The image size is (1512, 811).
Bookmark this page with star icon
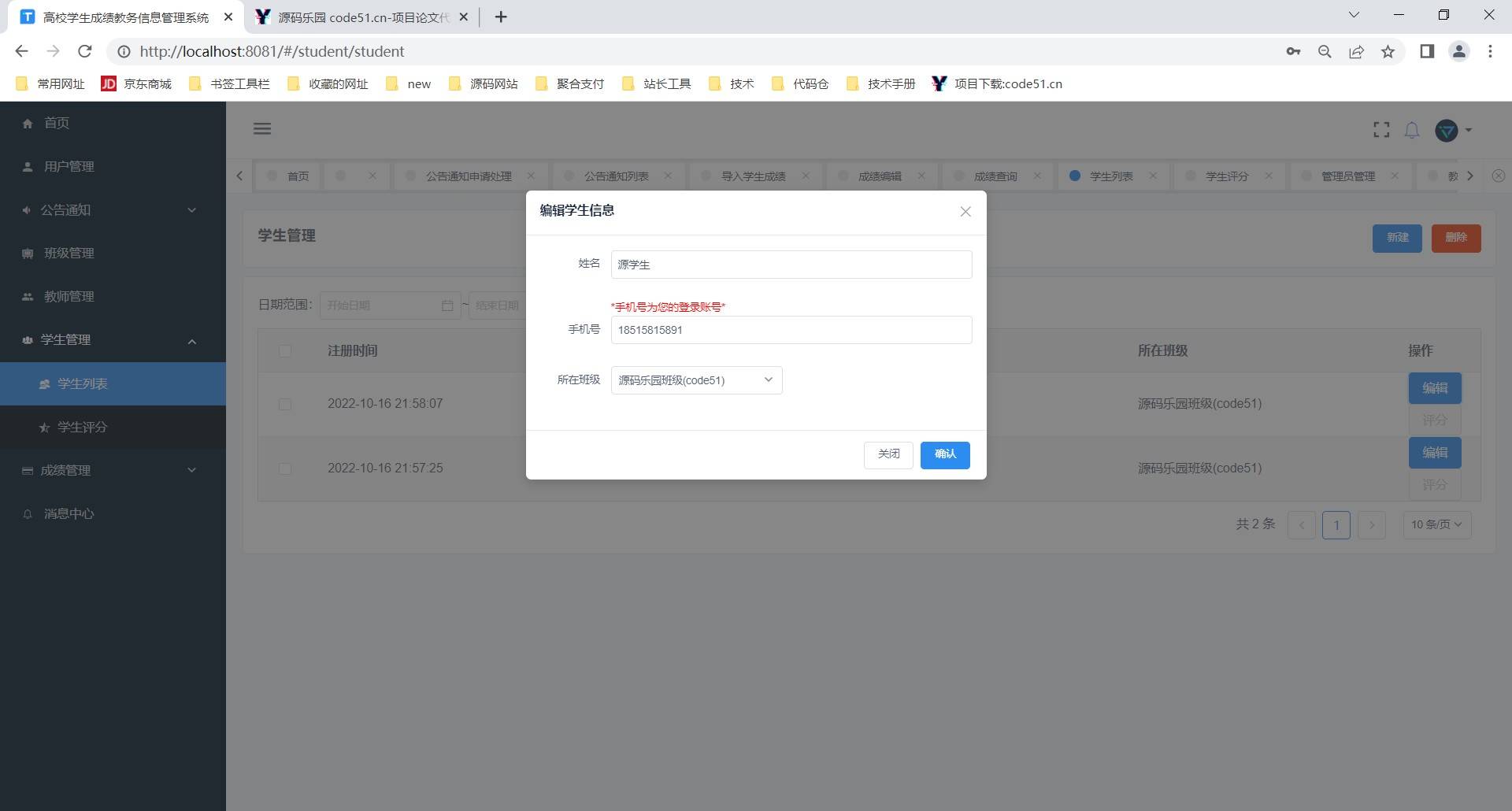click(x=1388, y=52)
